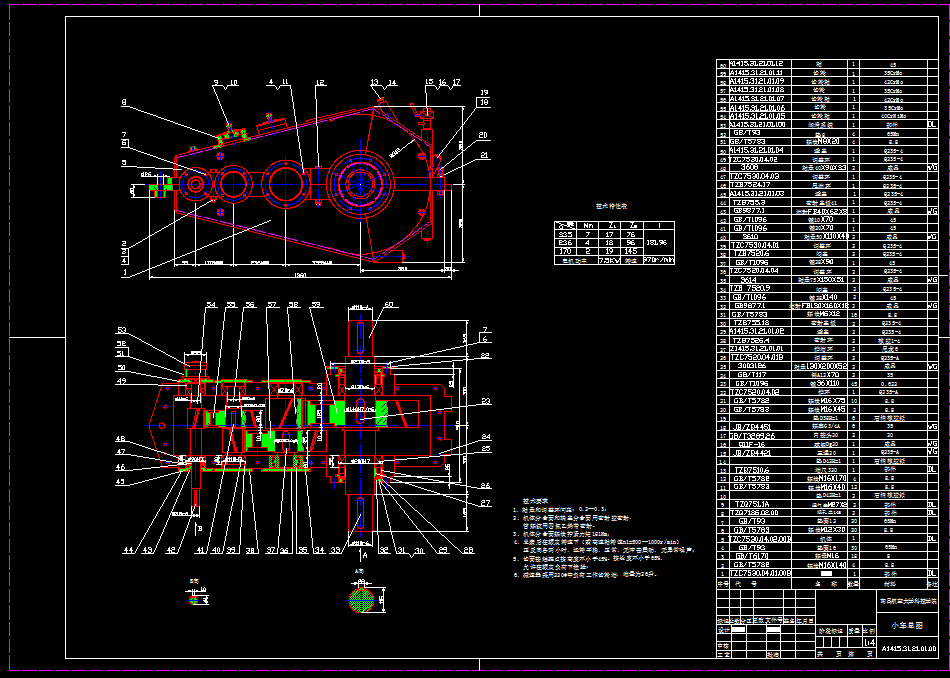Click balloon number 44 below lower view
The image size is (950, 678).
pyautogui.click(x=128, y=550)
